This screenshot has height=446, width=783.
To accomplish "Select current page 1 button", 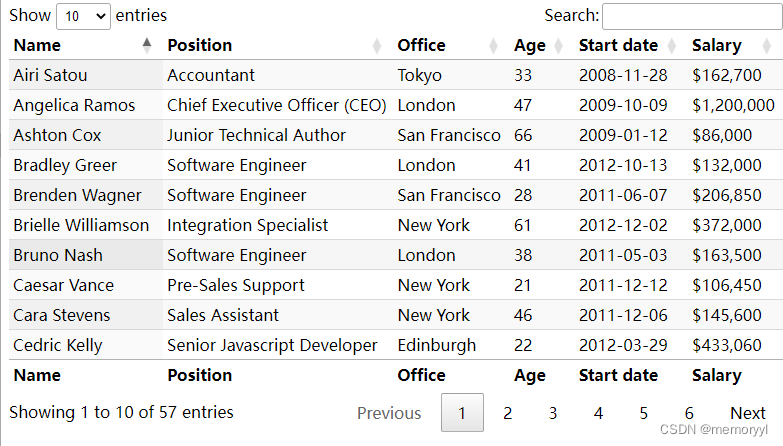I will (462, 413).
